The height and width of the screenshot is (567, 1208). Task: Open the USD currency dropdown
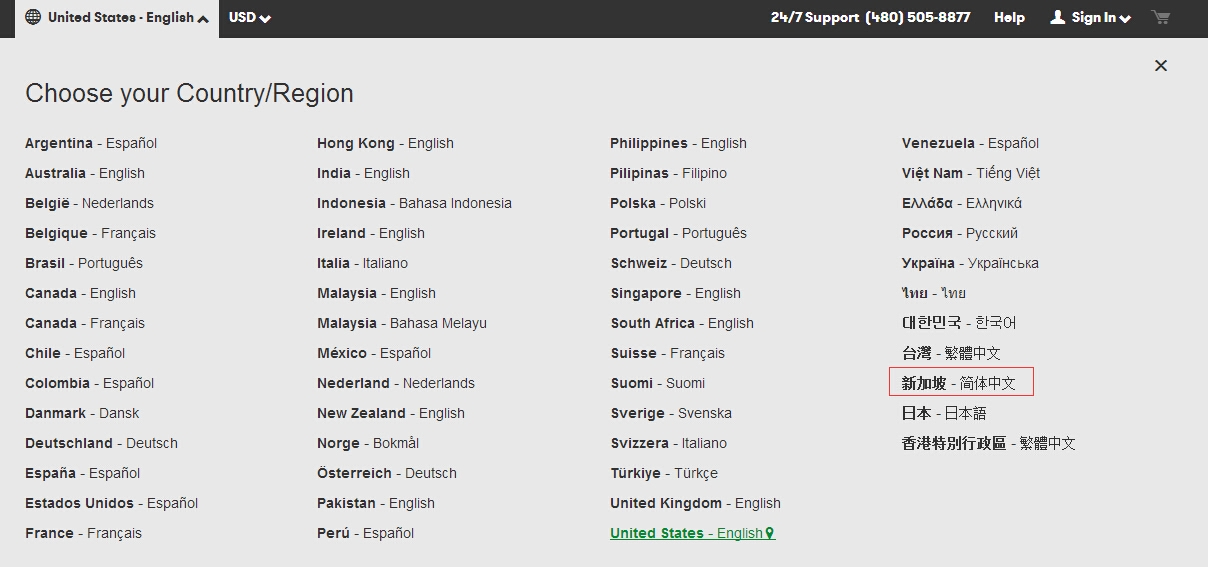250,17
